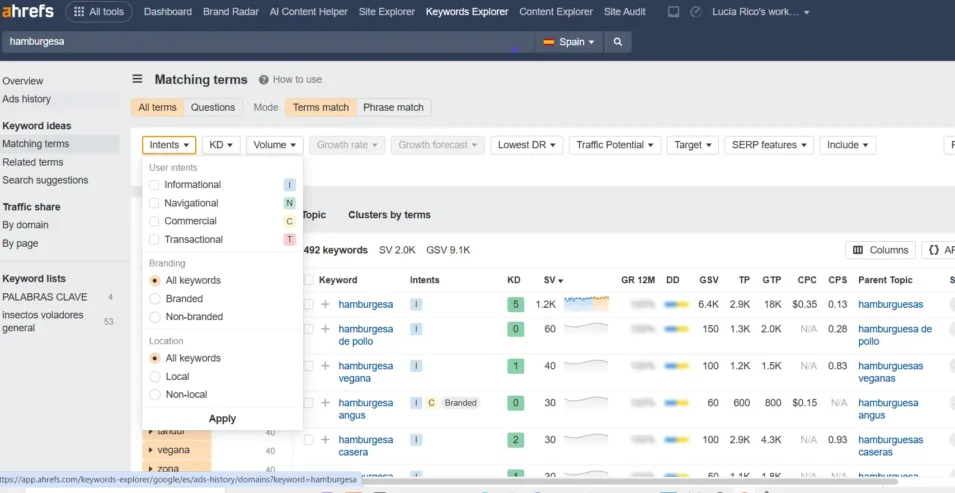This screenshot has height=493, width=955.
Task: Open the All tools grid menu
Action: [x=99, y=12]
